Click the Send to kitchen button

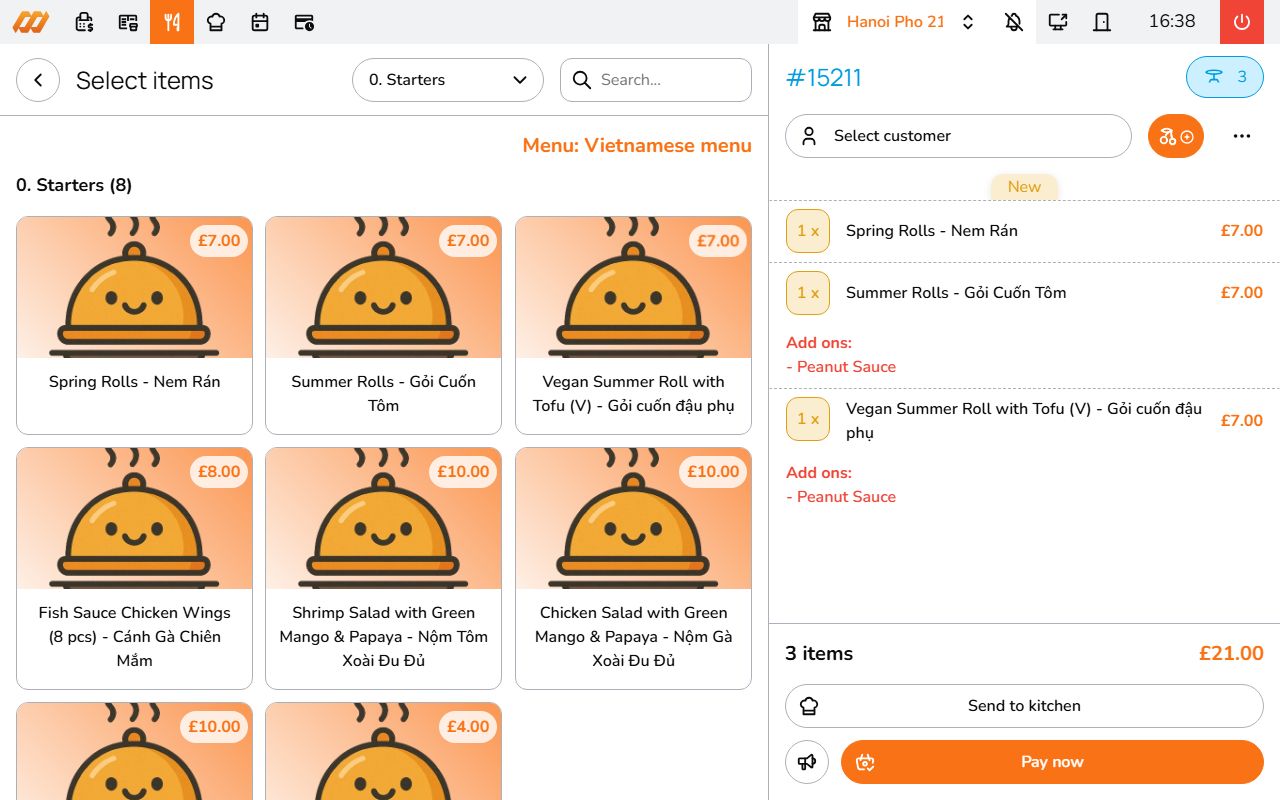(x=1024, y=706)
